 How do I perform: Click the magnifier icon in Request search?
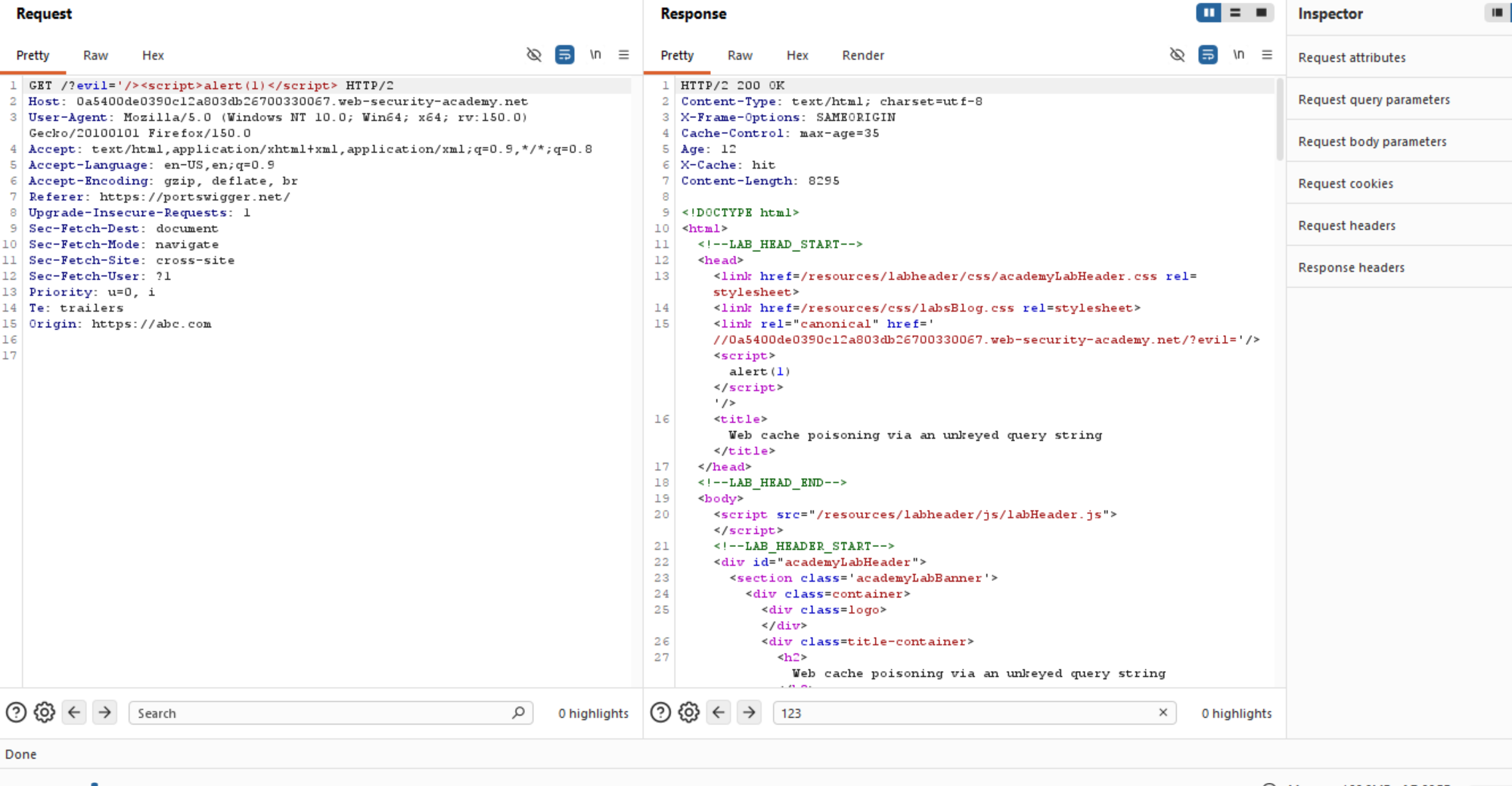518,713
